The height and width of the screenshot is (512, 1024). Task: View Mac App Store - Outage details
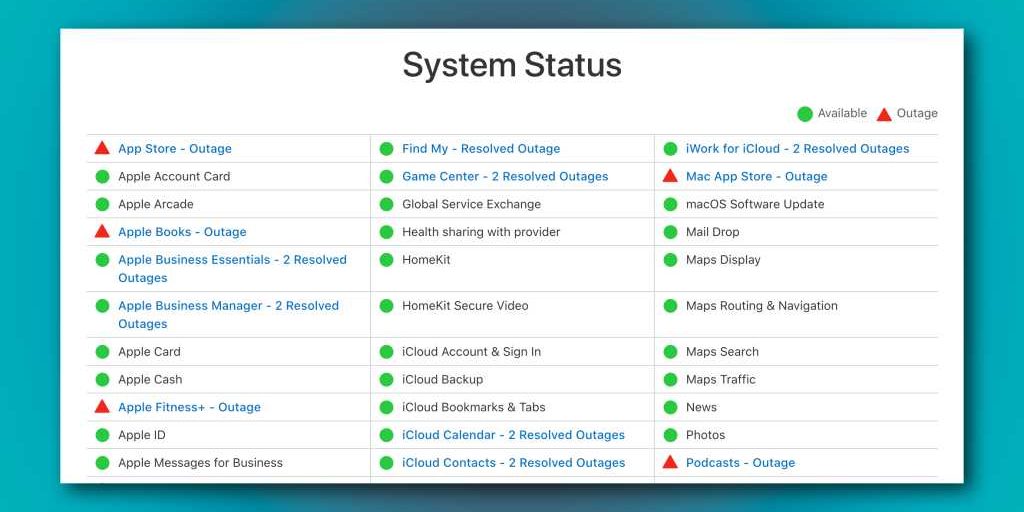click(x=756, y=177)
